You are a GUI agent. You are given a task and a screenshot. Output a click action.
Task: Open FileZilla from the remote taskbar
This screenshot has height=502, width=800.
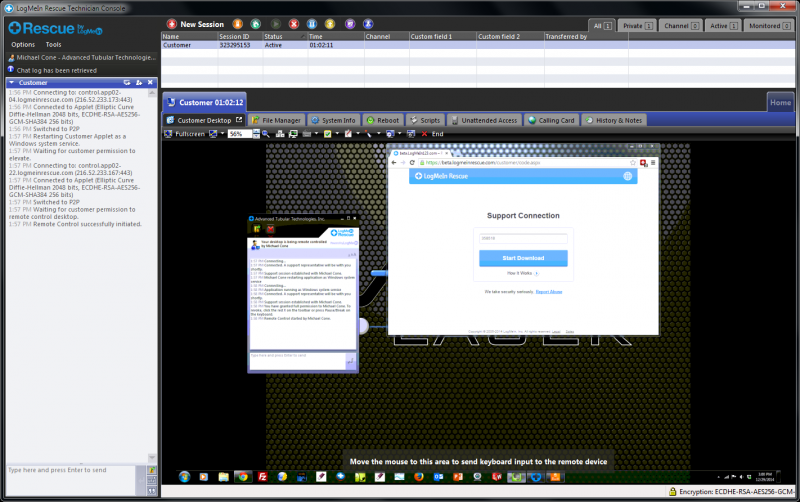pyautogui.click(x=263, y=476)
